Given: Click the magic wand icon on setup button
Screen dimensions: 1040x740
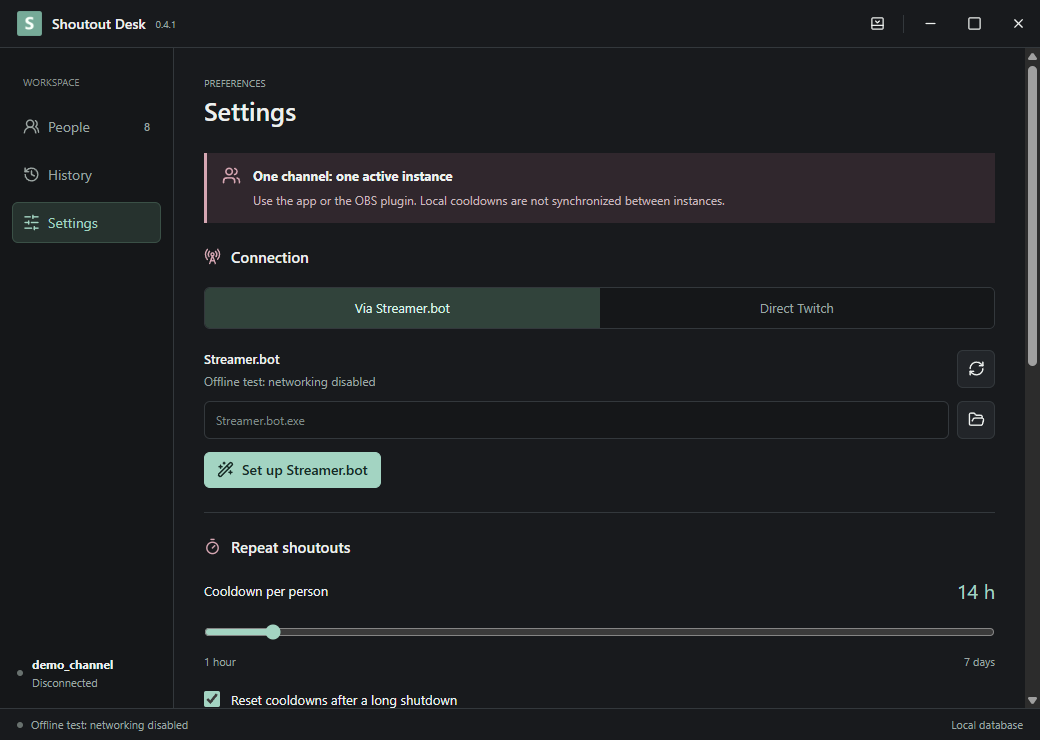Looking at the screenshot, I should (x=226, y=469).
